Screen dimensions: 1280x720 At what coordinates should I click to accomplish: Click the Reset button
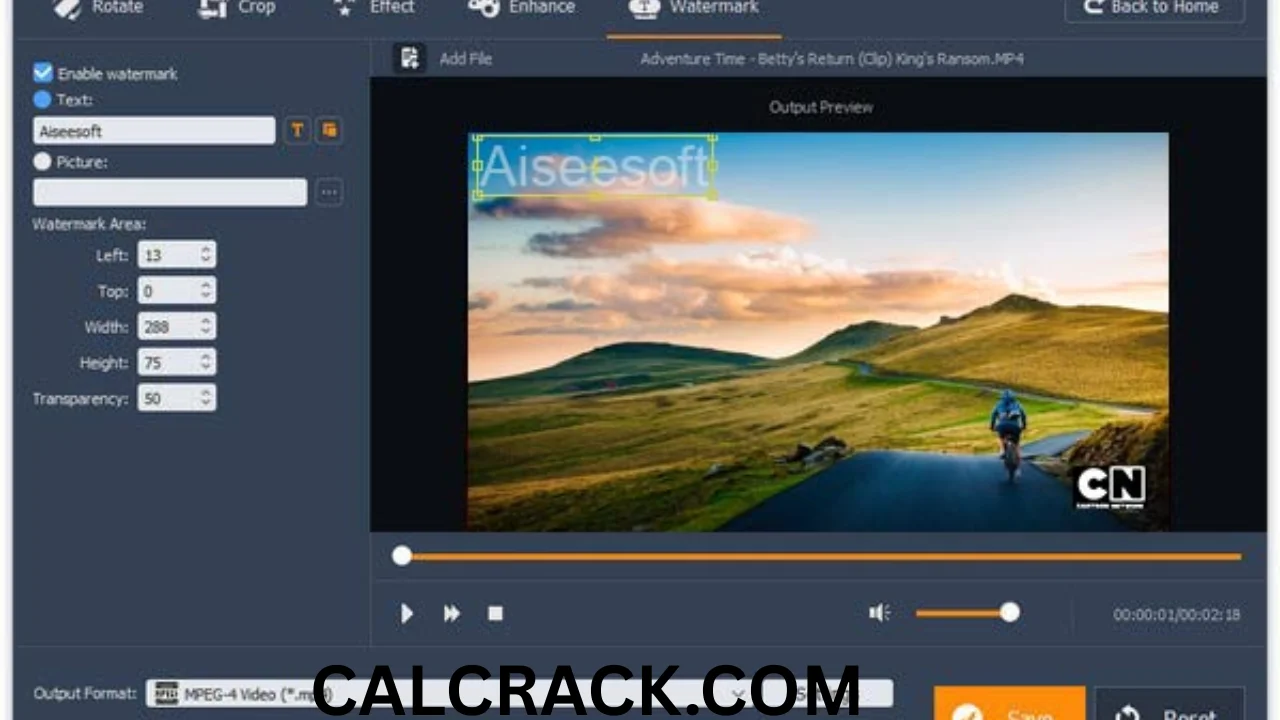(1170, 703)
